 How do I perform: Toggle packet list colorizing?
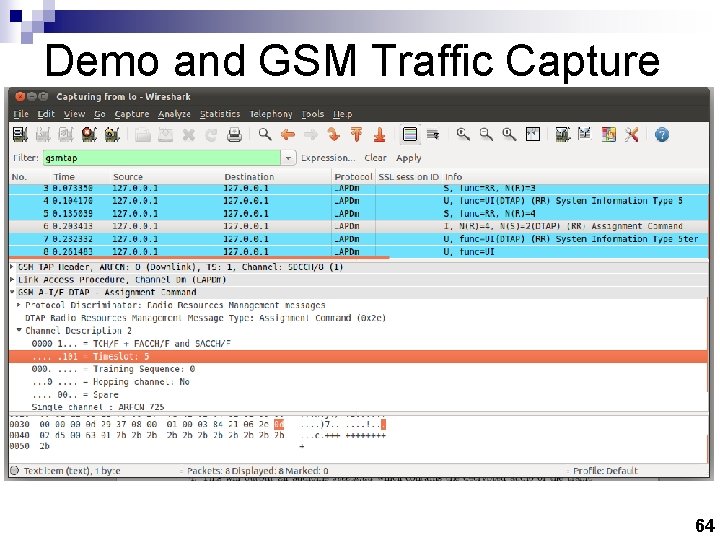tap(410, 135)
